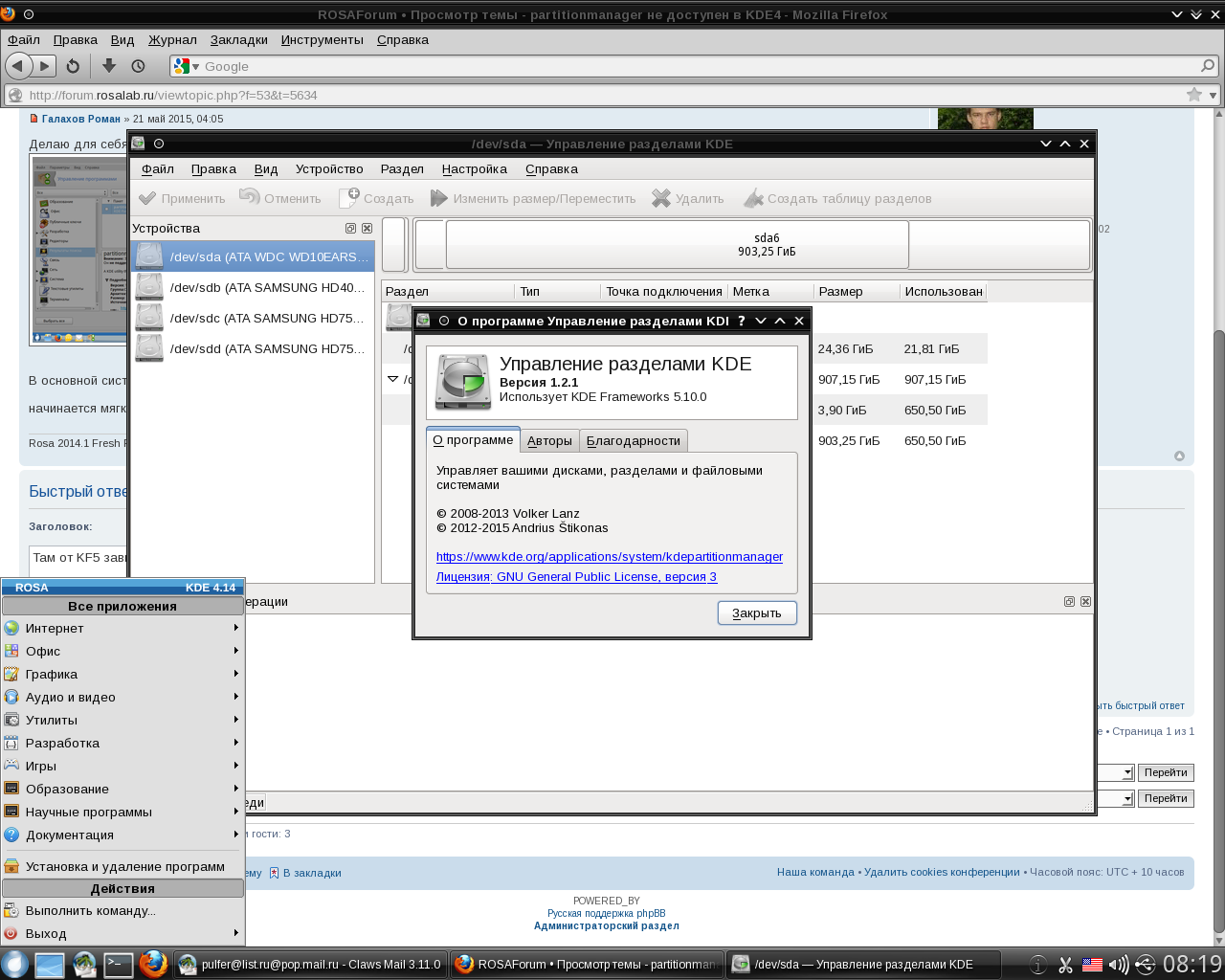The image size is (1225, 980).
Task: Switch to the О программе tab
Action: pos(473,439)
